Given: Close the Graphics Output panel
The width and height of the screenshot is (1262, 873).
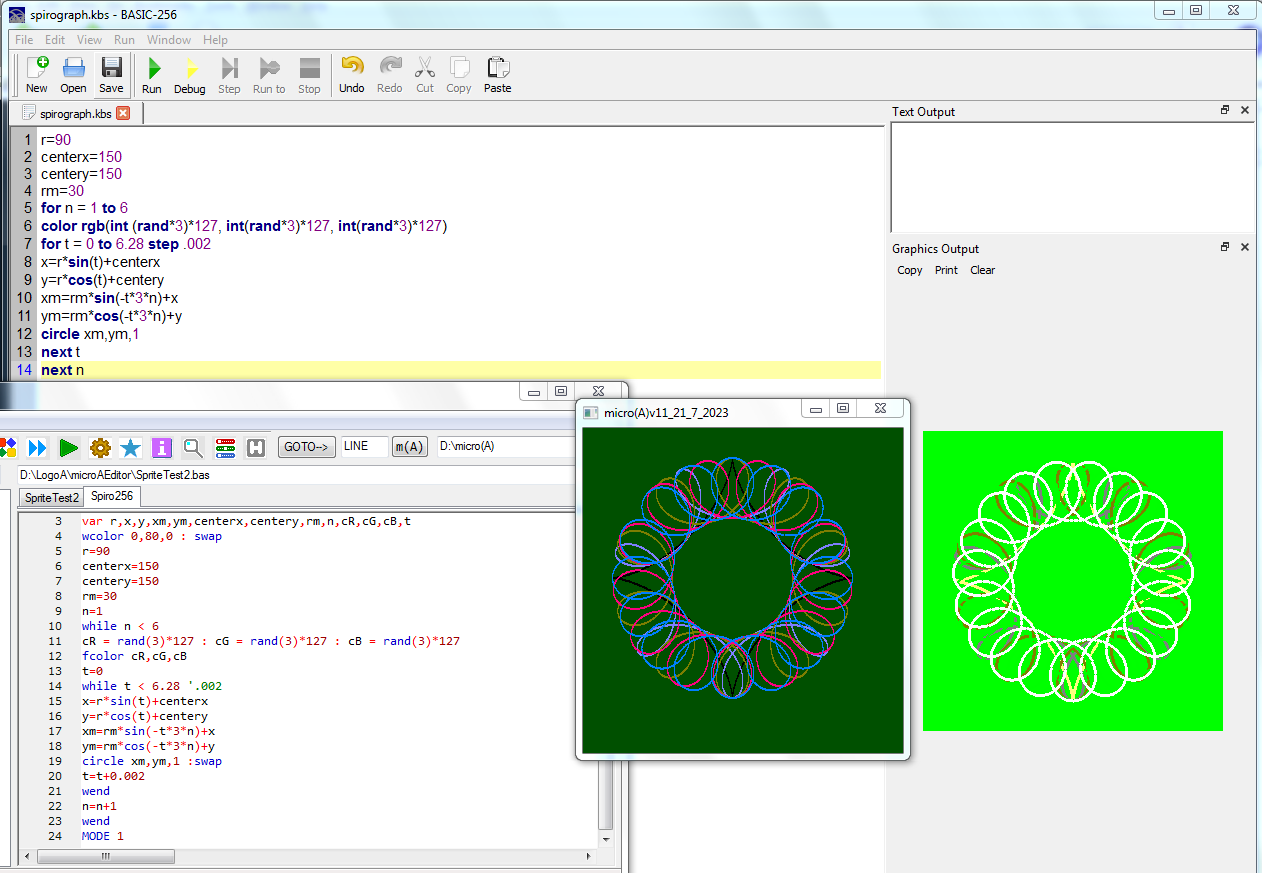Looking at the screenshot, I should pos(1245,247).
